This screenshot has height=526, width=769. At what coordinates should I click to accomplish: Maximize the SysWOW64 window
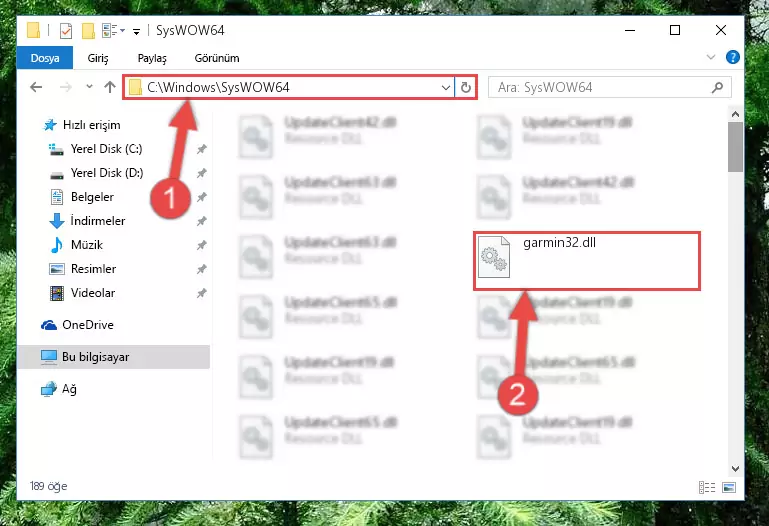pyautogui.click(x=675, y=30)
